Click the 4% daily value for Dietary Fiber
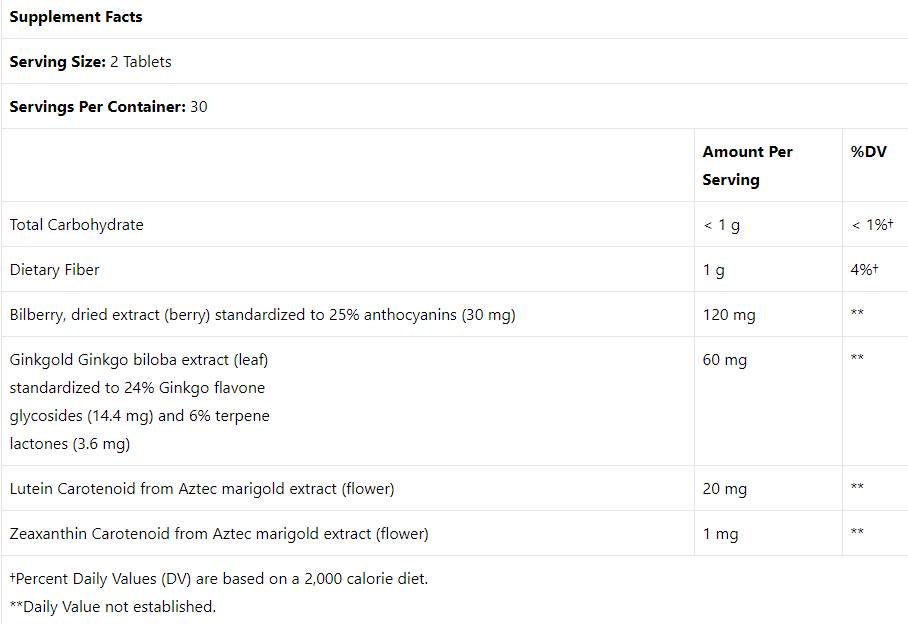The image size is (908, 624). click(x=865, y=270)
